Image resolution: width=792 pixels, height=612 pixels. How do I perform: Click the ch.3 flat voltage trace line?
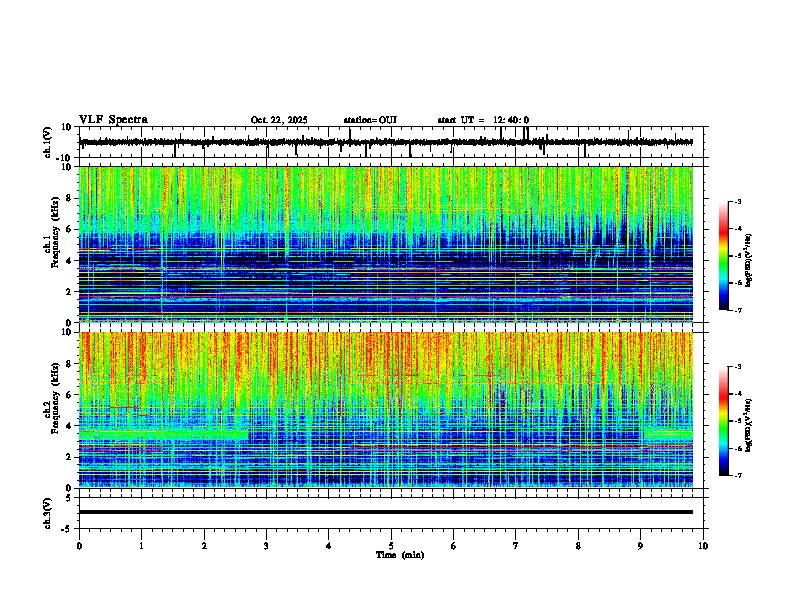click(x=386, y=512)
